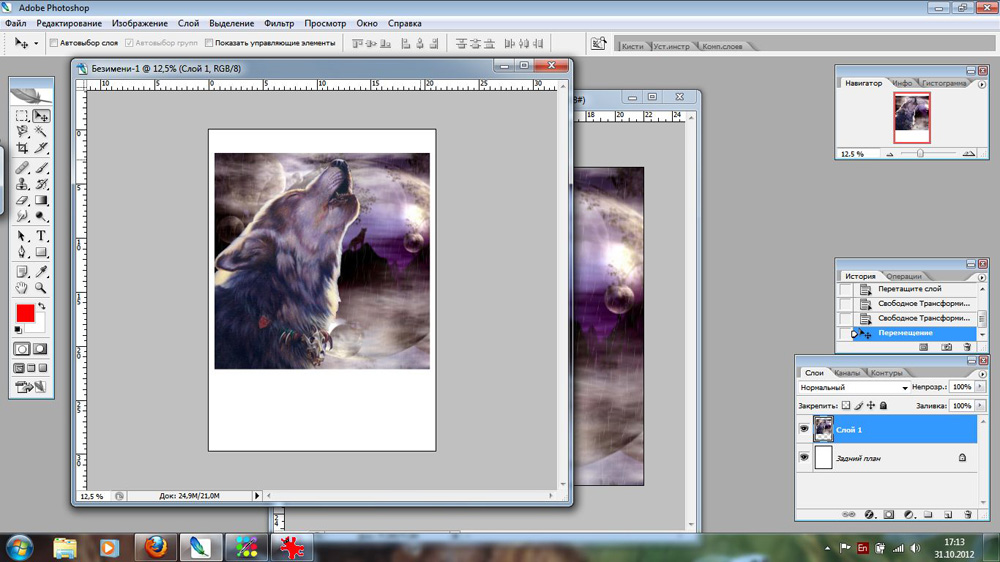Enable the Автовыбор слоя checkbox
This screenshot has width=1000, height=562.
point(54,43)
